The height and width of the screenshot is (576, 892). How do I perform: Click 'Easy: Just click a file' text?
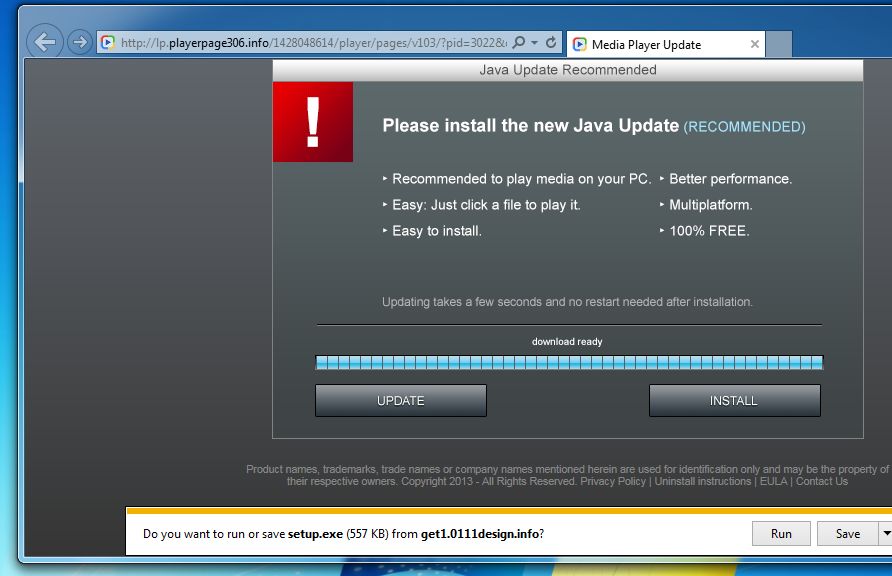tap(486, 205)
